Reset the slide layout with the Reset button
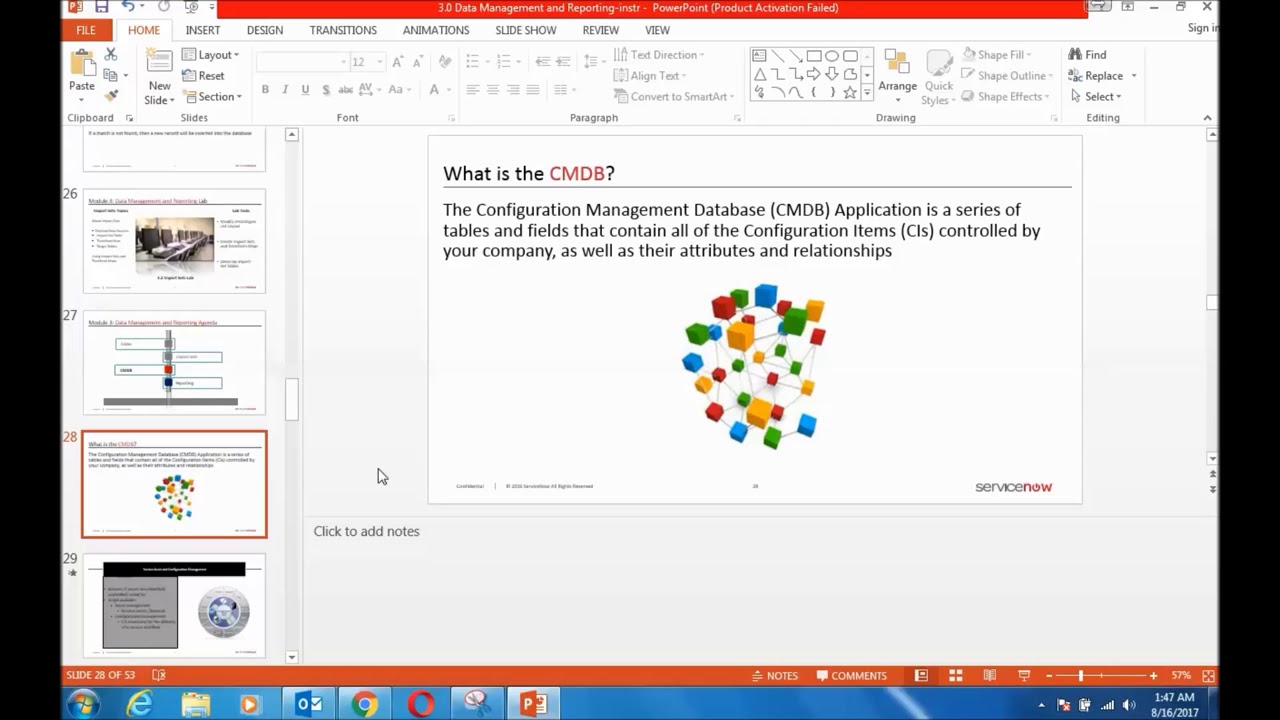Viewport: 1280px width, 720px height. pyautogui.click(x=203, y=76)
